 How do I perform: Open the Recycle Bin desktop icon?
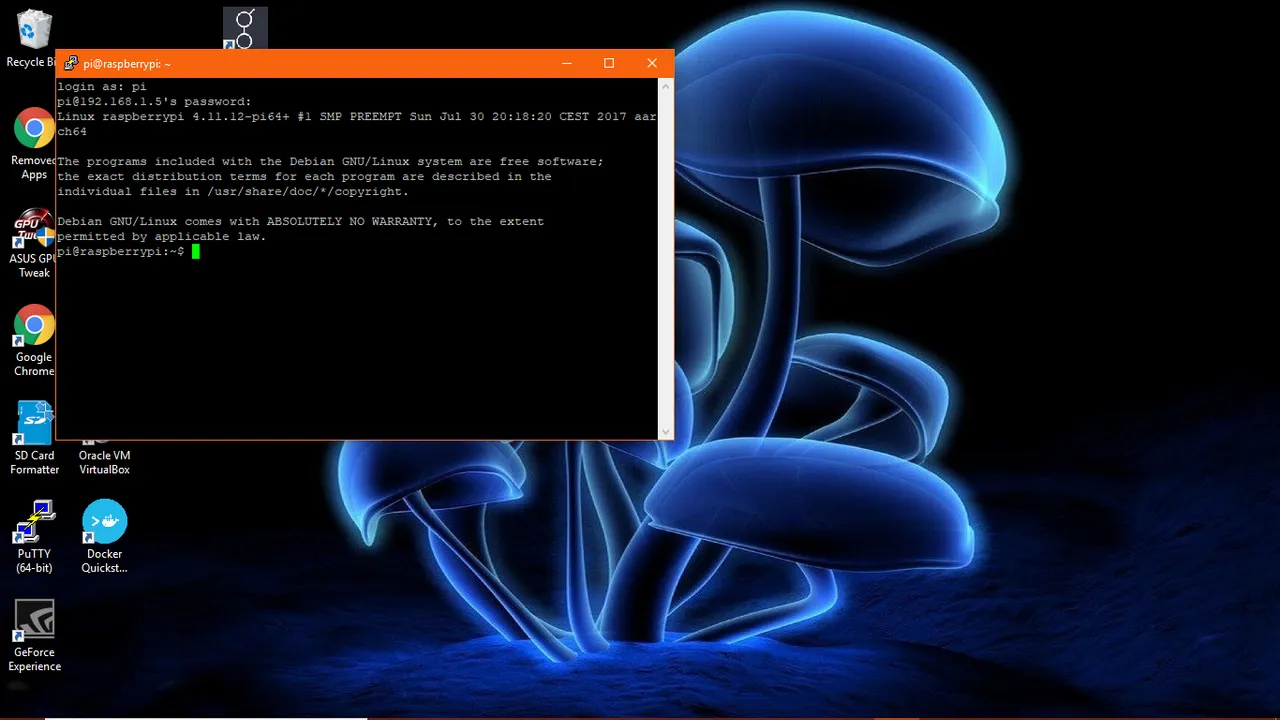tap(32, 38)
